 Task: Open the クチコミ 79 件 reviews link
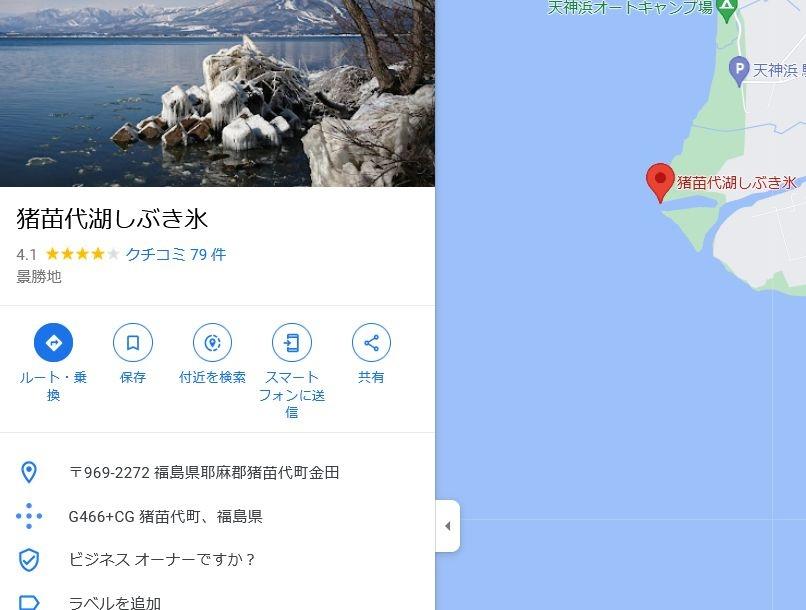[176, 254]
